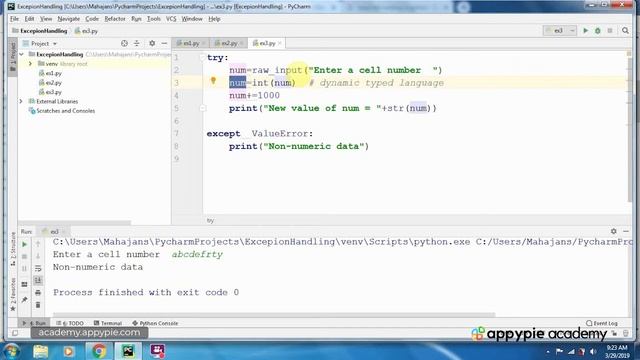The height and width of the screenshot is (360, 640).
Task: Clear all Run console output trash icon
Action: click(x=38, y=305)
